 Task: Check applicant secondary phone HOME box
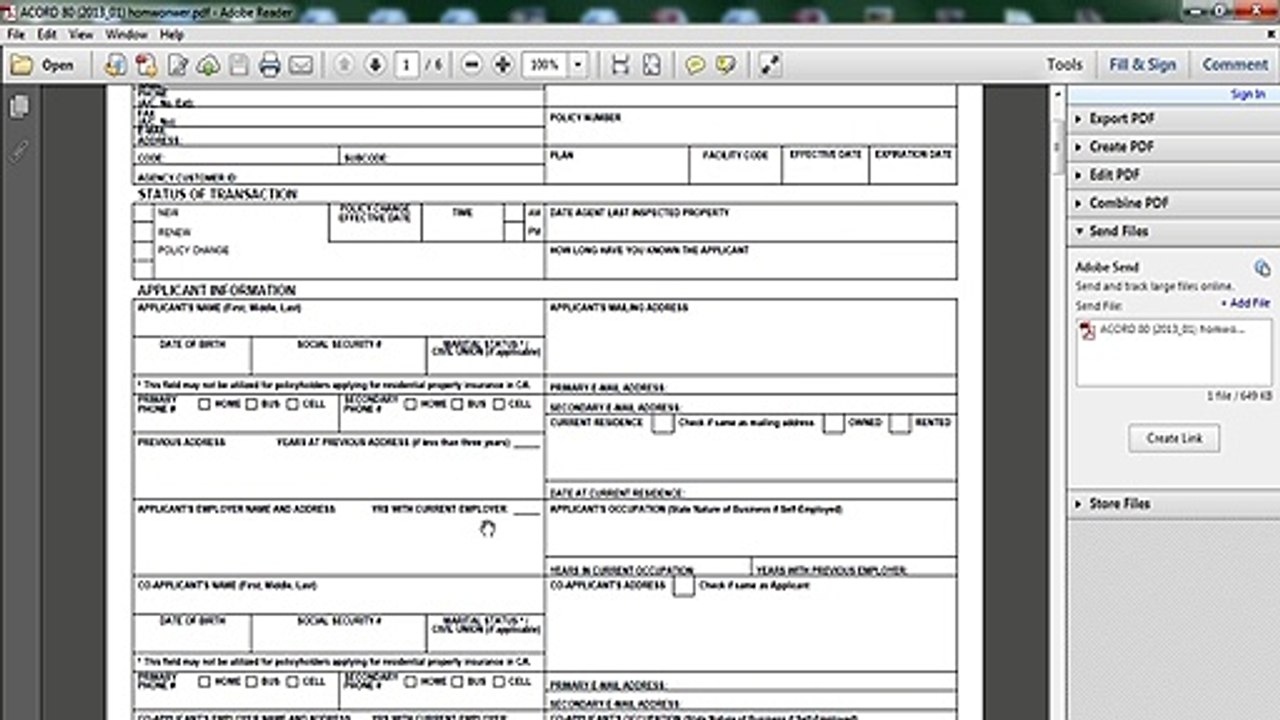(x=411, y=404)
